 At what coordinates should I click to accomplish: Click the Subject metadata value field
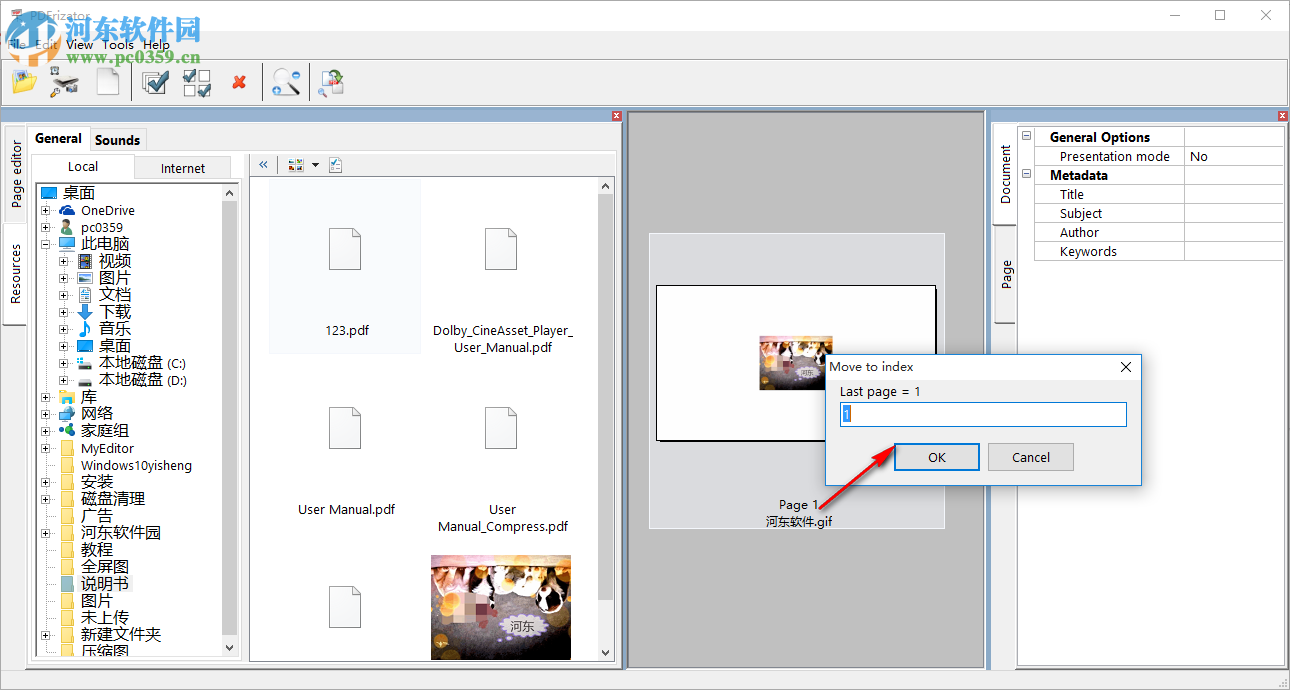tap(1234, 213)
